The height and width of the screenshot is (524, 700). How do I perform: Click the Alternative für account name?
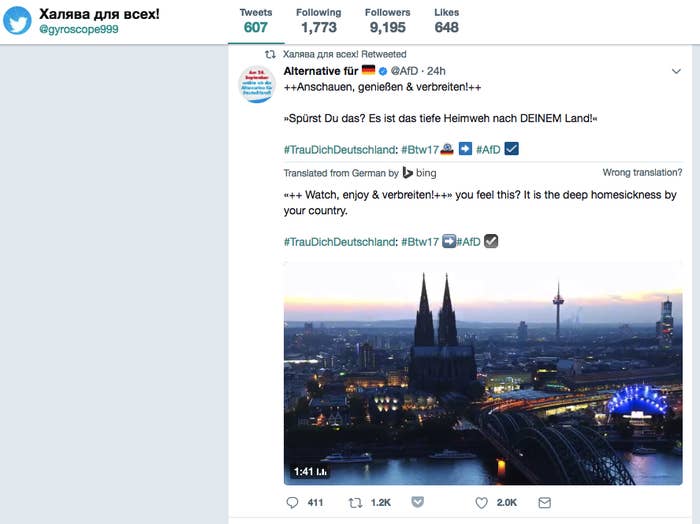point(321,71)
